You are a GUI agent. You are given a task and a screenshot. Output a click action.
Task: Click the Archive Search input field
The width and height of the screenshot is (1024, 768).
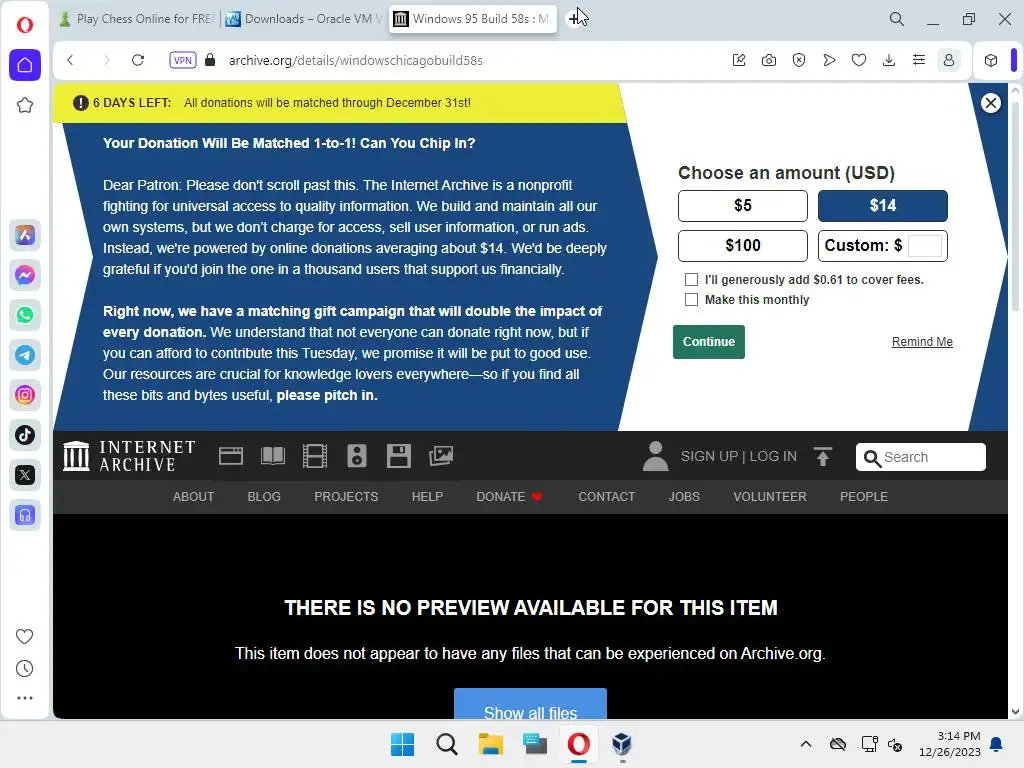(921, 457)
